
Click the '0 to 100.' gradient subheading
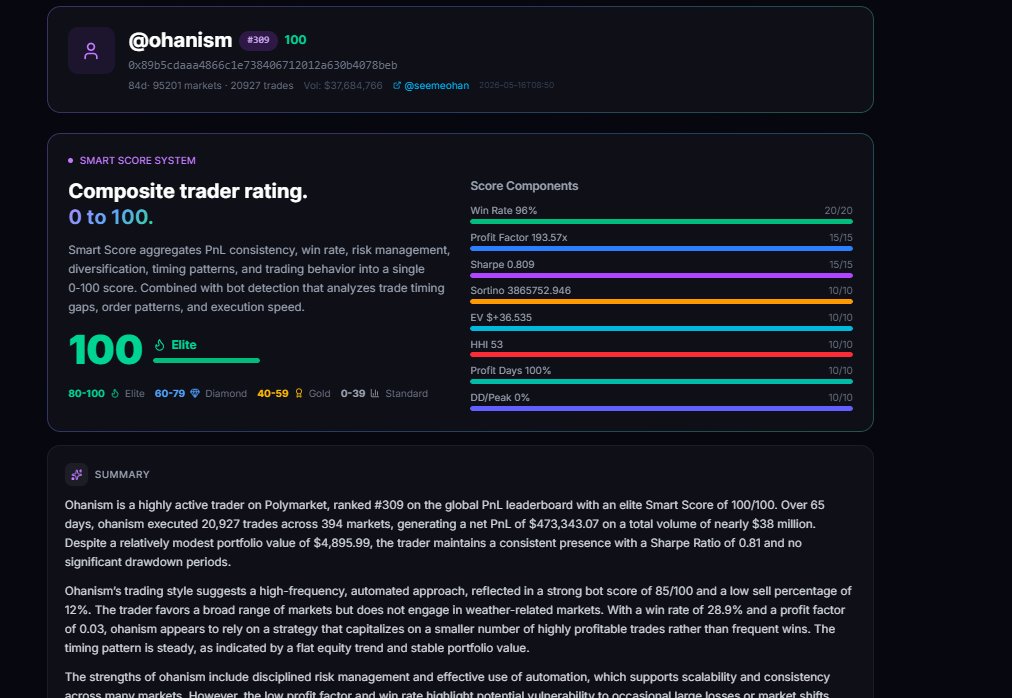(x=111, y=217)
